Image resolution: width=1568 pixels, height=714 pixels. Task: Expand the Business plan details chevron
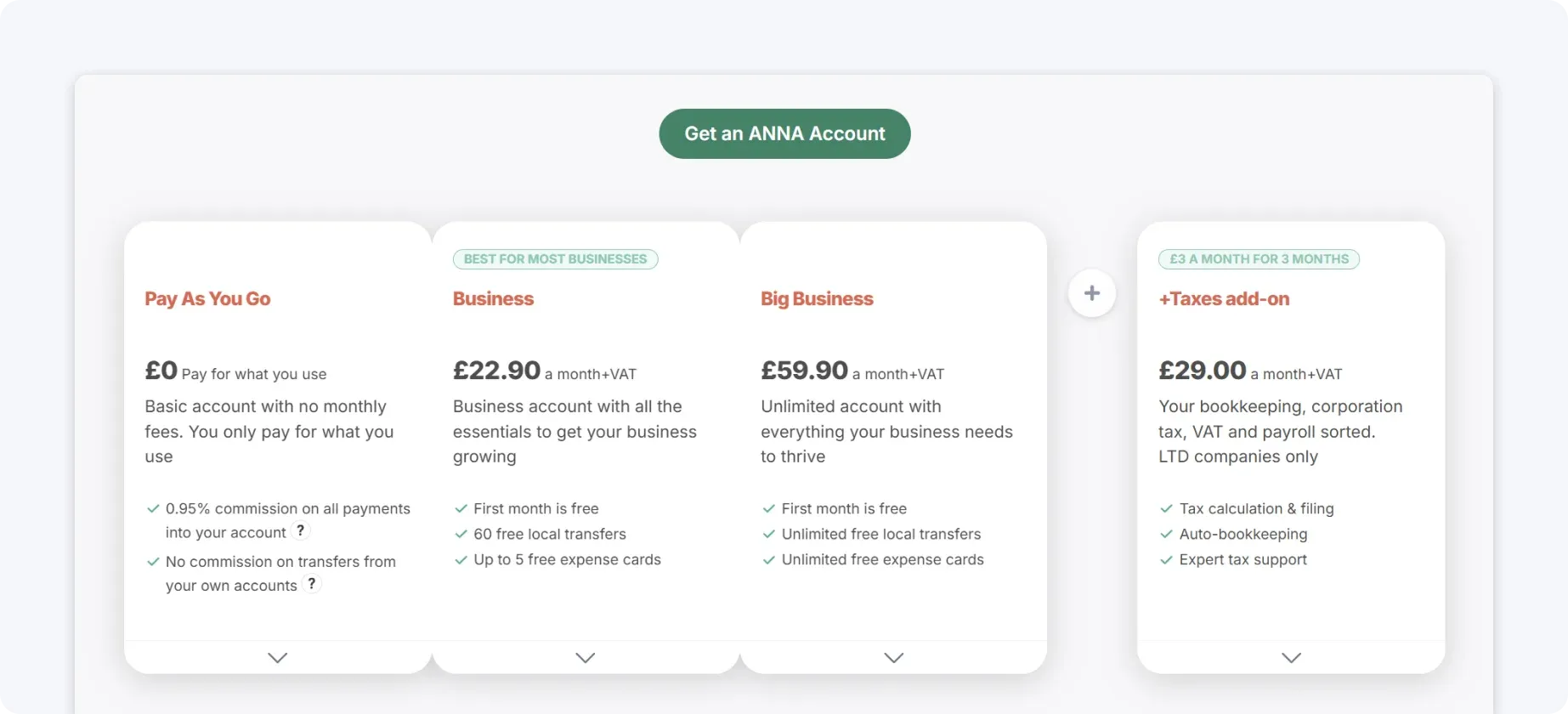tap(585, 657)
